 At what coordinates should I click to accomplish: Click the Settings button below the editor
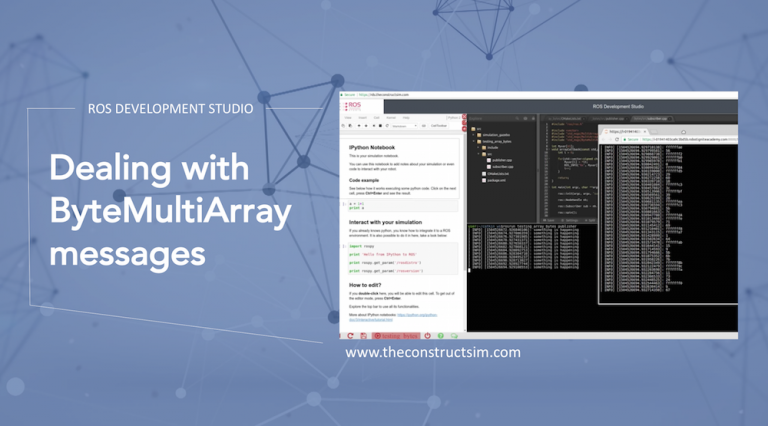(569, 220)
